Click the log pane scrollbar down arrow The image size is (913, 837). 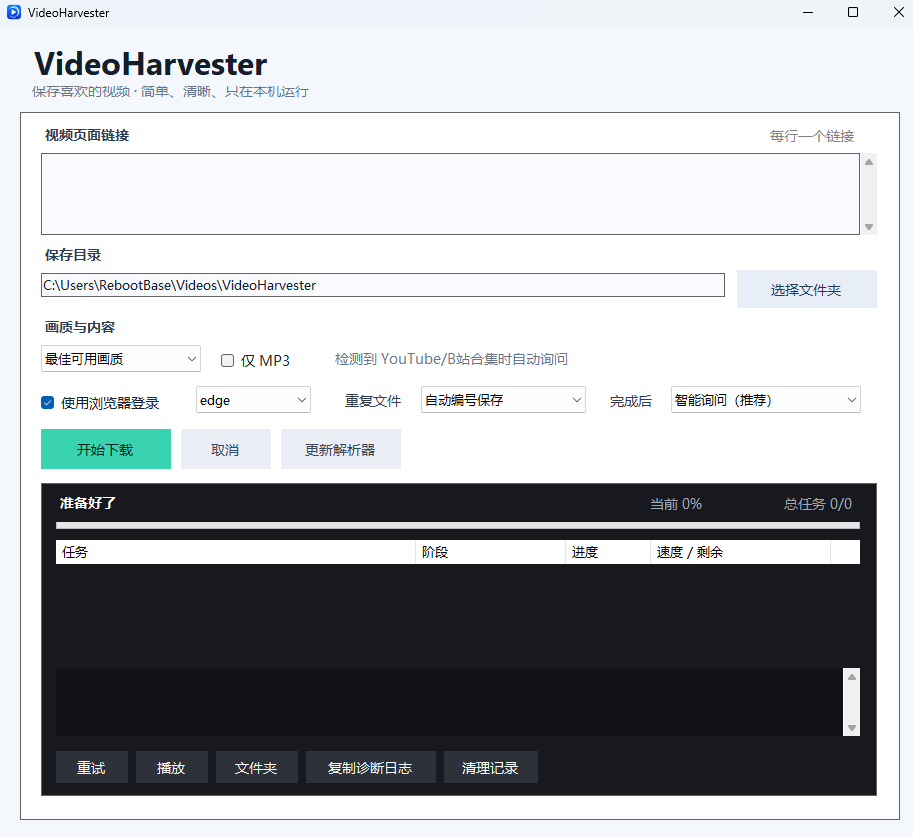coord(852,728)
